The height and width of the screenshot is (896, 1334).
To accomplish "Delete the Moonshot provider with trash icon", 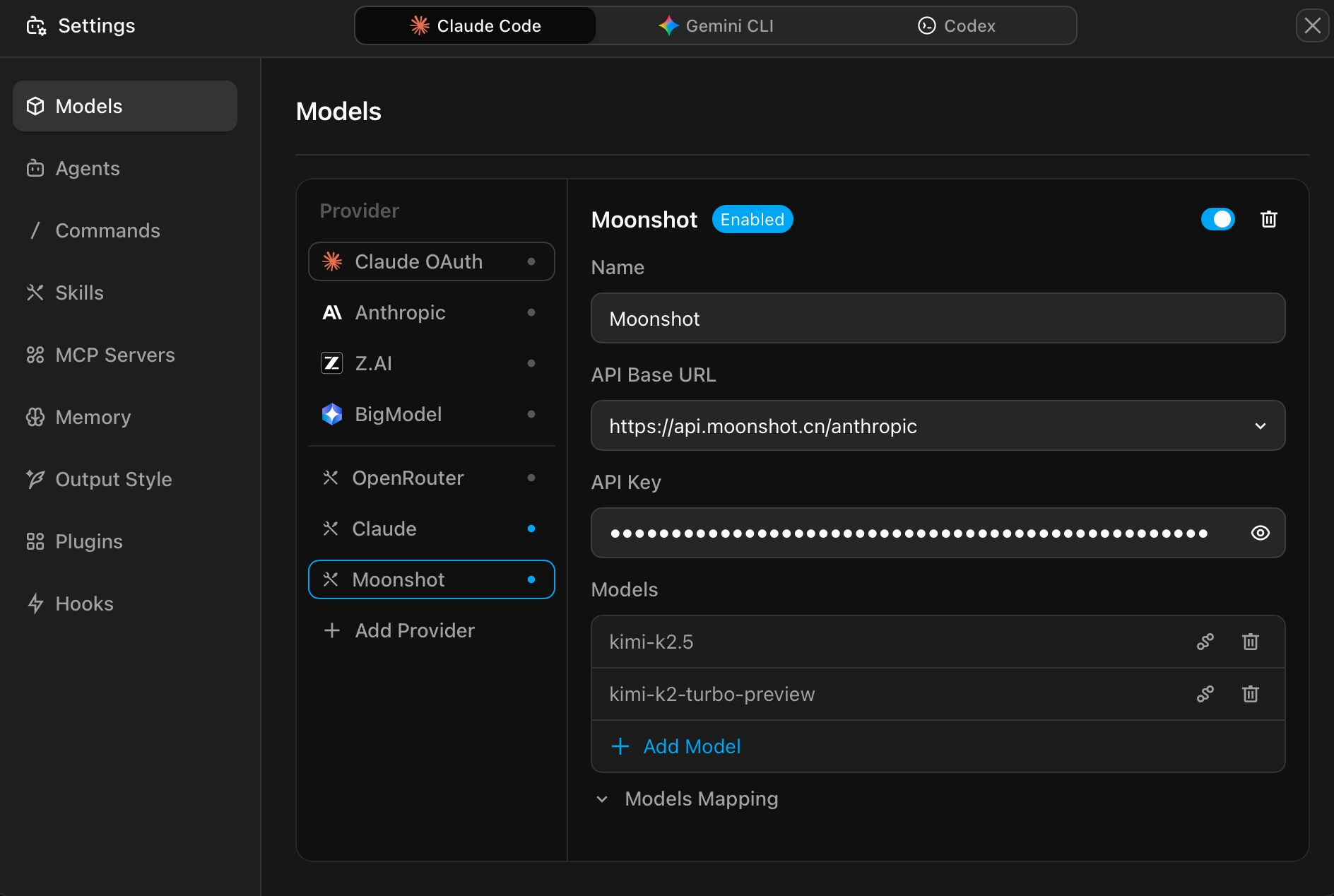I will coord(1268,219).
